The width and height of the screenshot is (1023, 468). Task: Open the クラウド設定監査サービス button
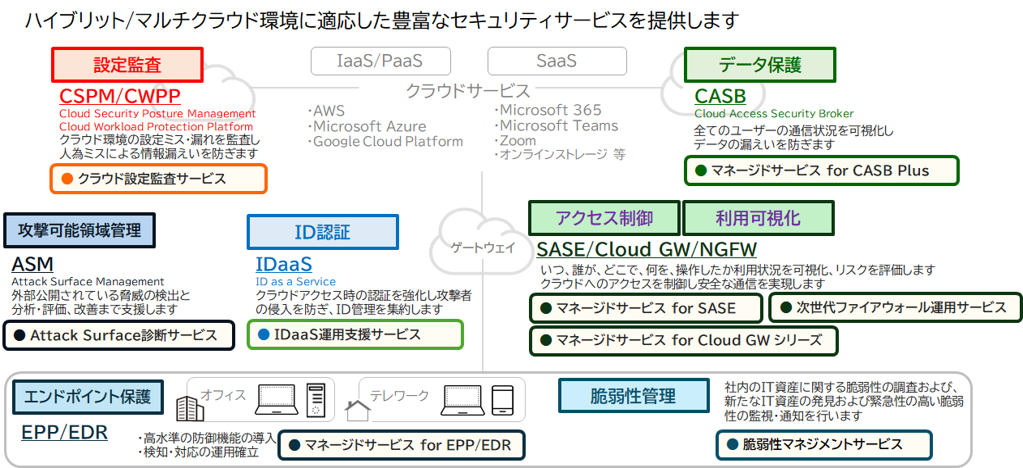[x=158, y=179]
